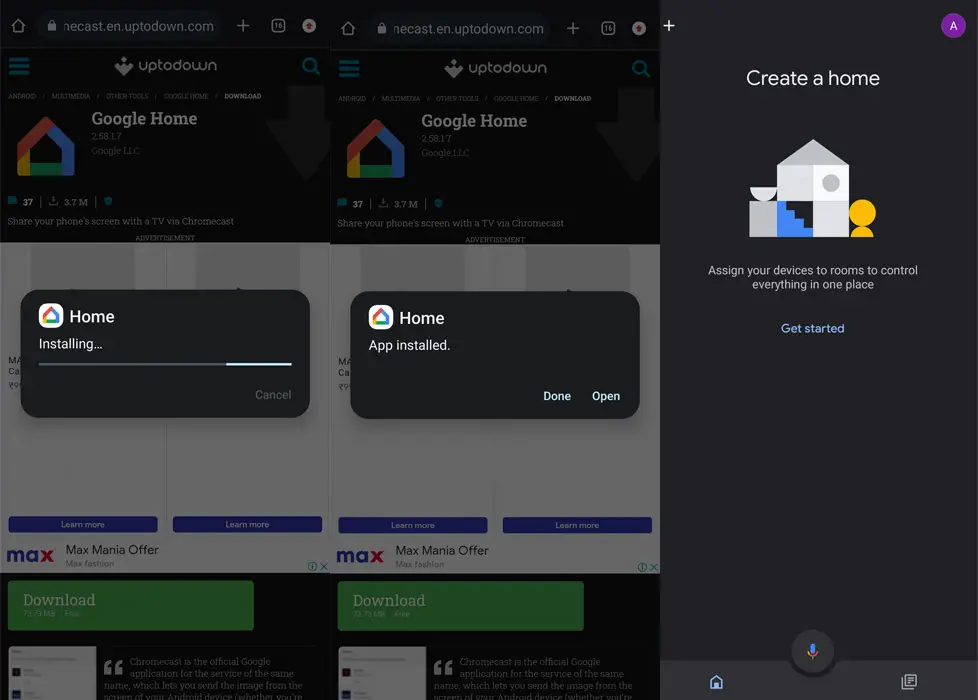Screen dimensions: 978x700
Task: Click the DOWNLOAD breadcrumb in the left screenshot
Action: (x=243, y=96)
